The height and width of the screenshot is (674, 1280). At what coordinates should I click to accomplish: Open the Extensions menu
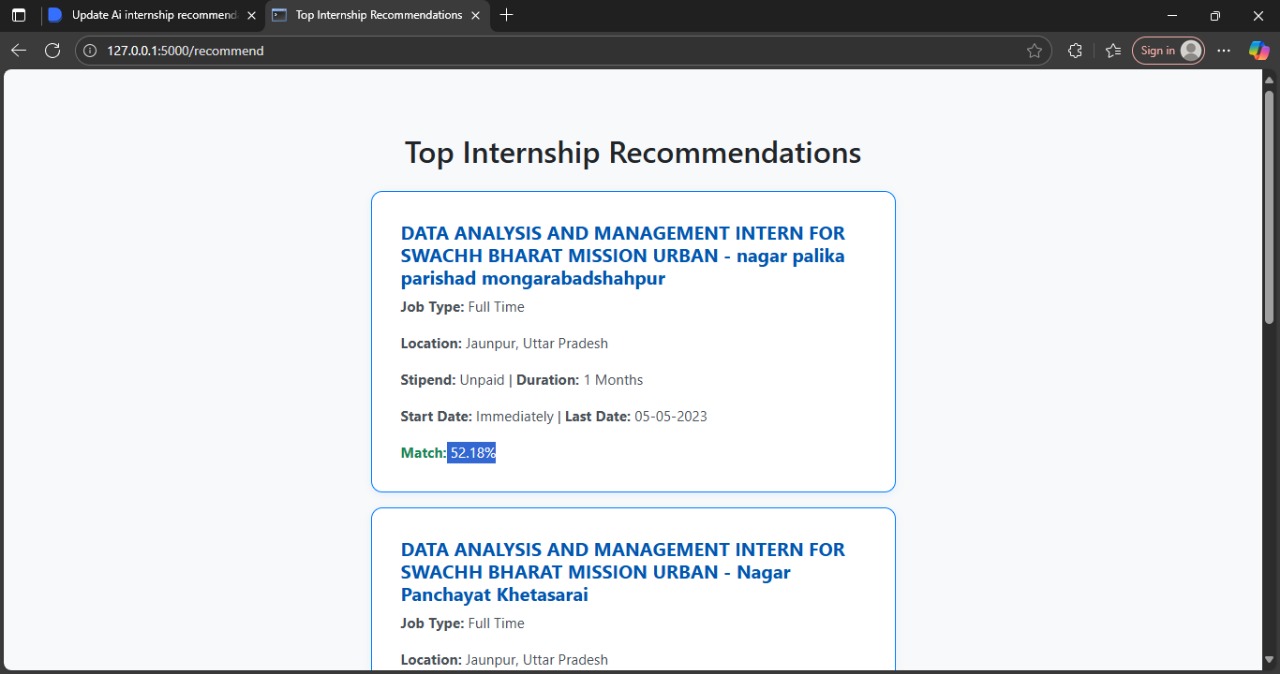pos(1075,51)
